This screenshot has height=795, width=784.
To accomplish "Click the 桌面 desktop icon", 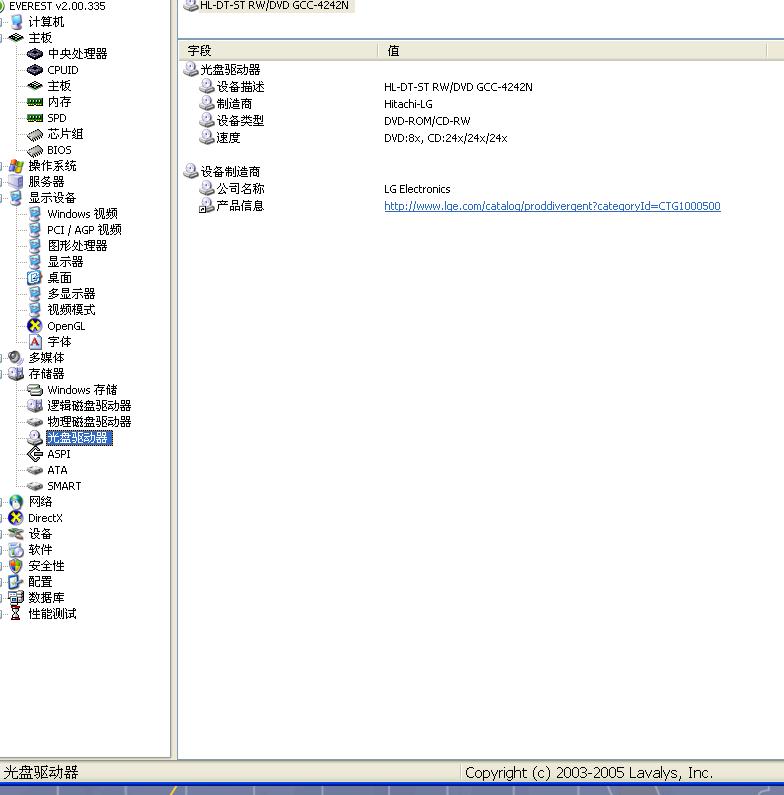I will 34,278.
